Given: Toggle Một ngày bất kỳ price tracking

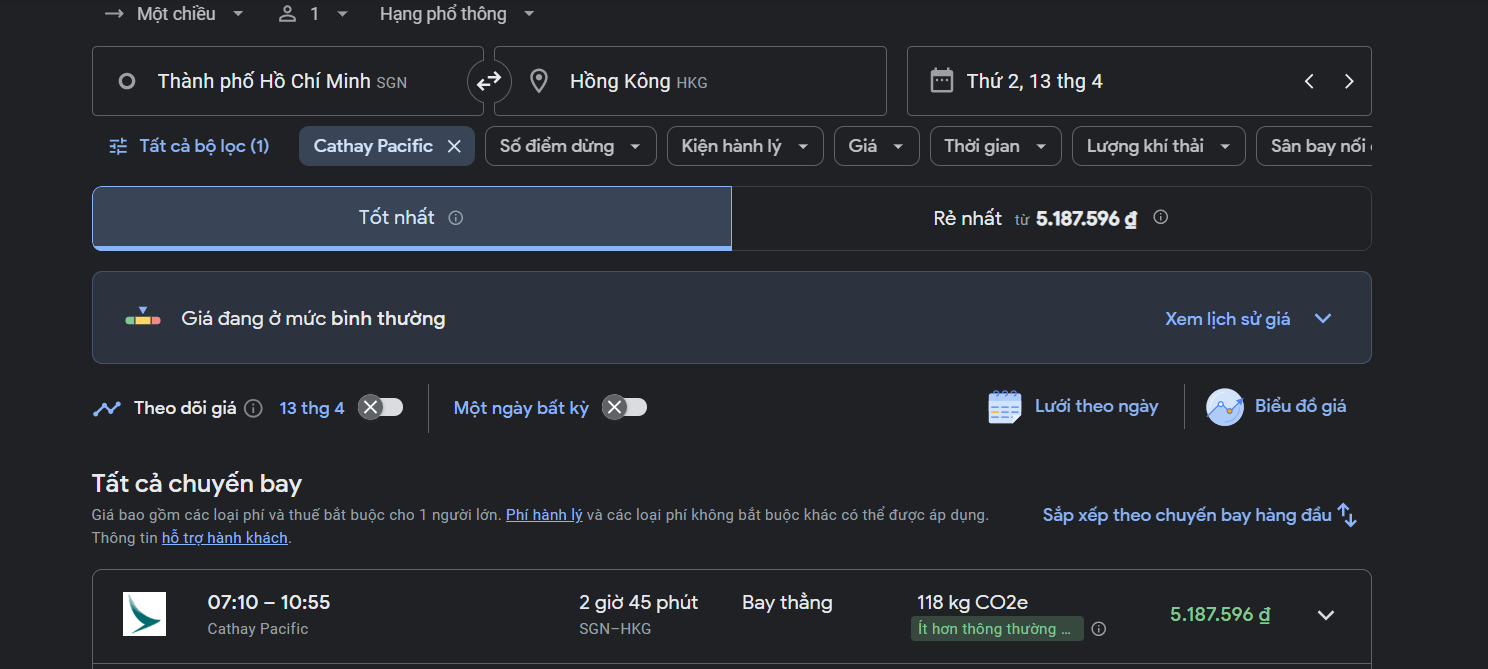Looking at the screenshot, I should pos(625,407).
